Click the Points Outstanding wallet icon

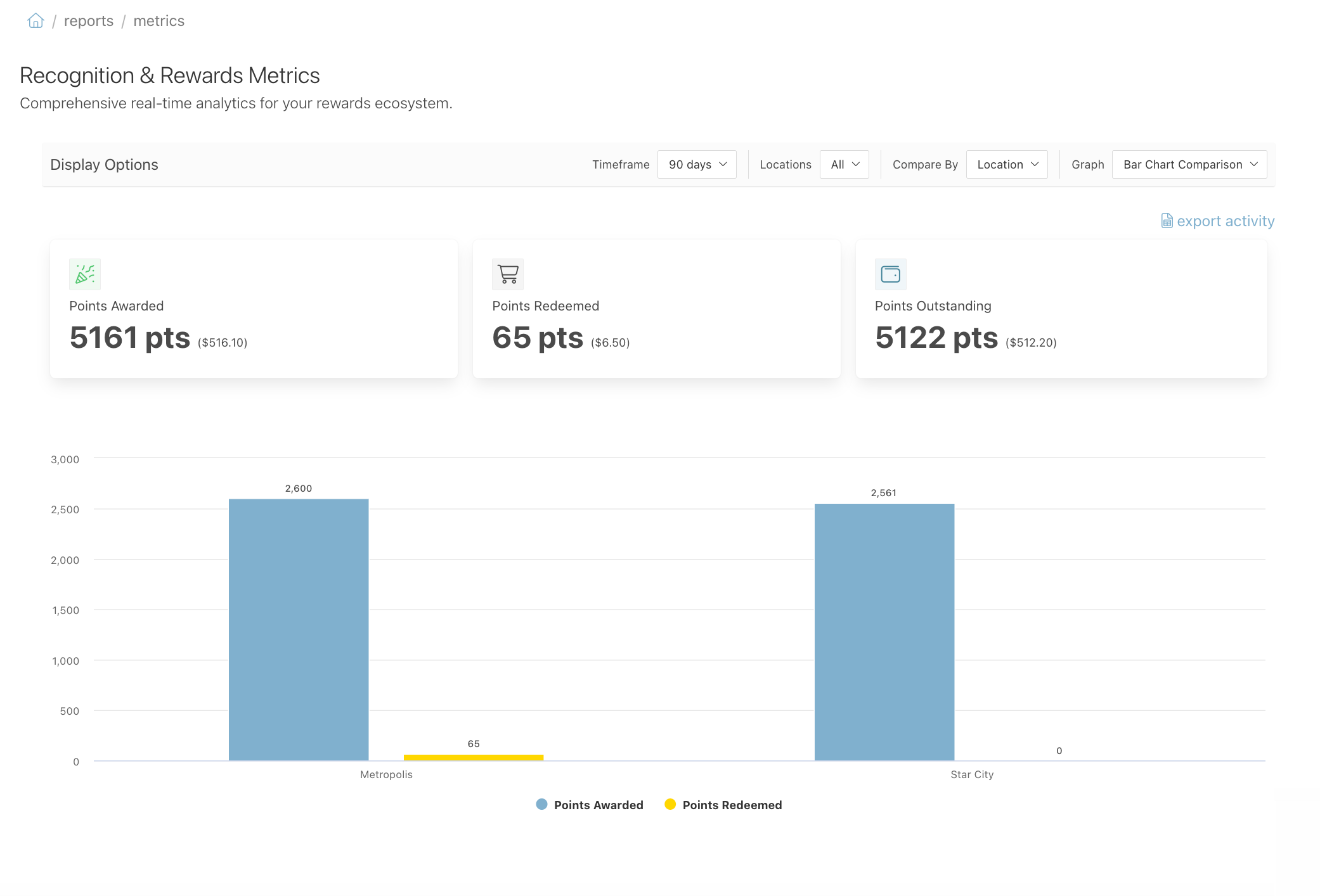[891, 274]
